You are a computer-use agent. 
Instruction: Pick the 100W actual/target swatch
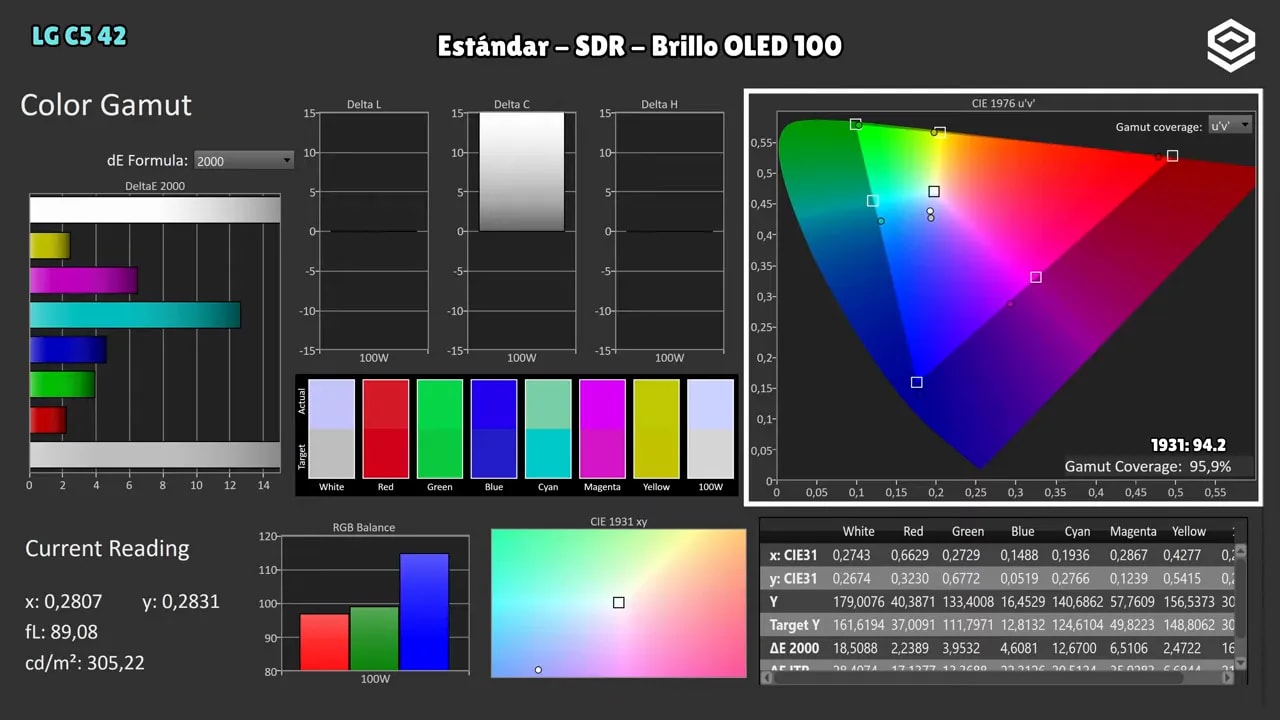point(710,429)
